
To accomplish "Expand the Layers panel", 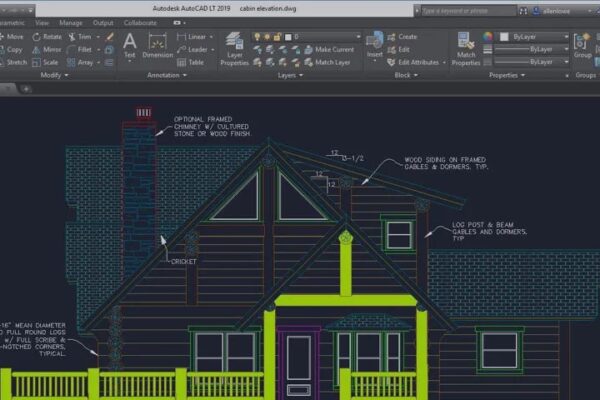I will pos(290,75).
